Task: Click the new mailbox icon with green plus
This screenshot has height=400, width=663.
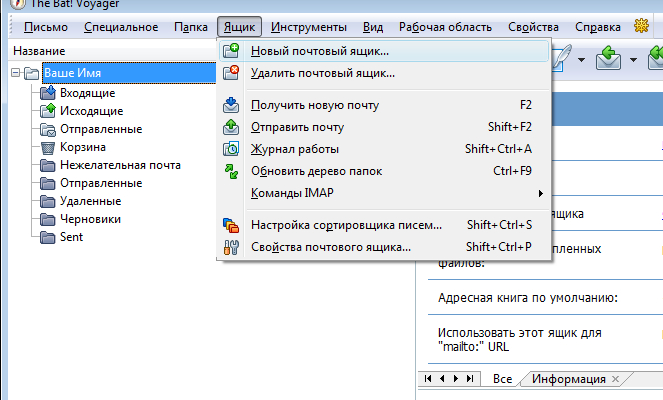Action: [x=231, y=51]
